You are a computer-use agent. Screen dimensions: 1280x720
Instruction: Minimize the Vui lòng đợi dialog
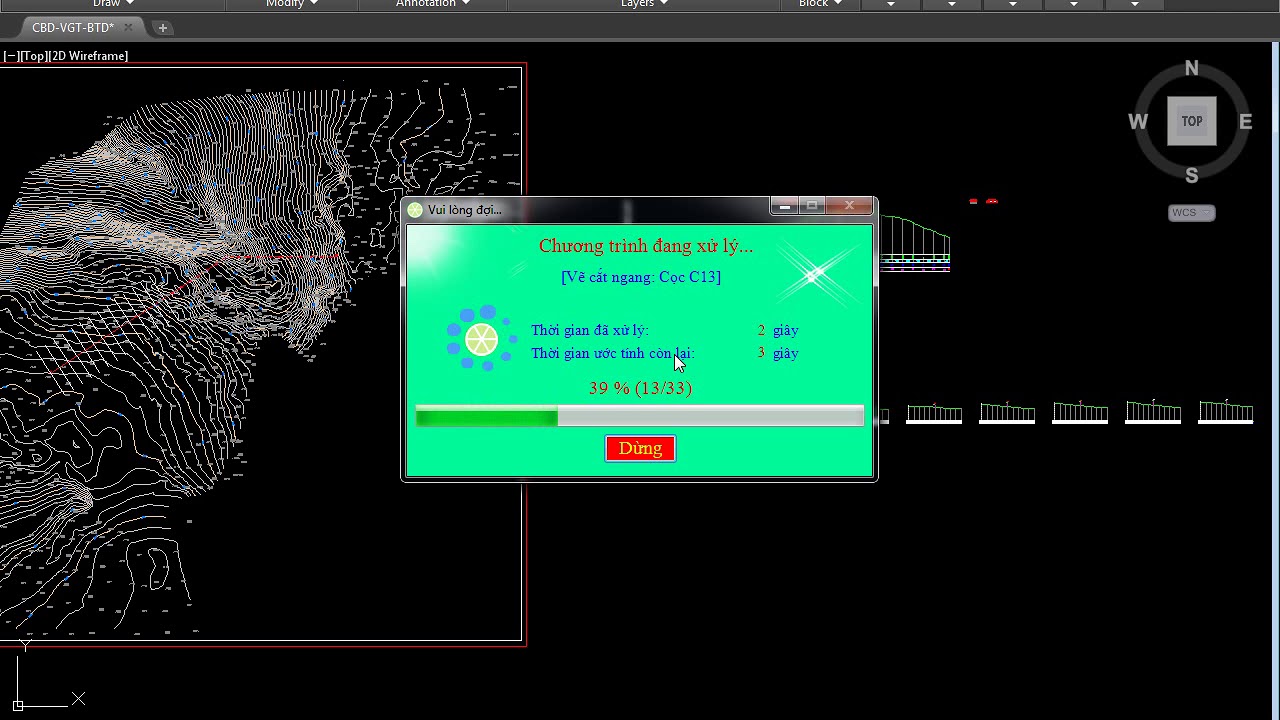click(785, 206)
